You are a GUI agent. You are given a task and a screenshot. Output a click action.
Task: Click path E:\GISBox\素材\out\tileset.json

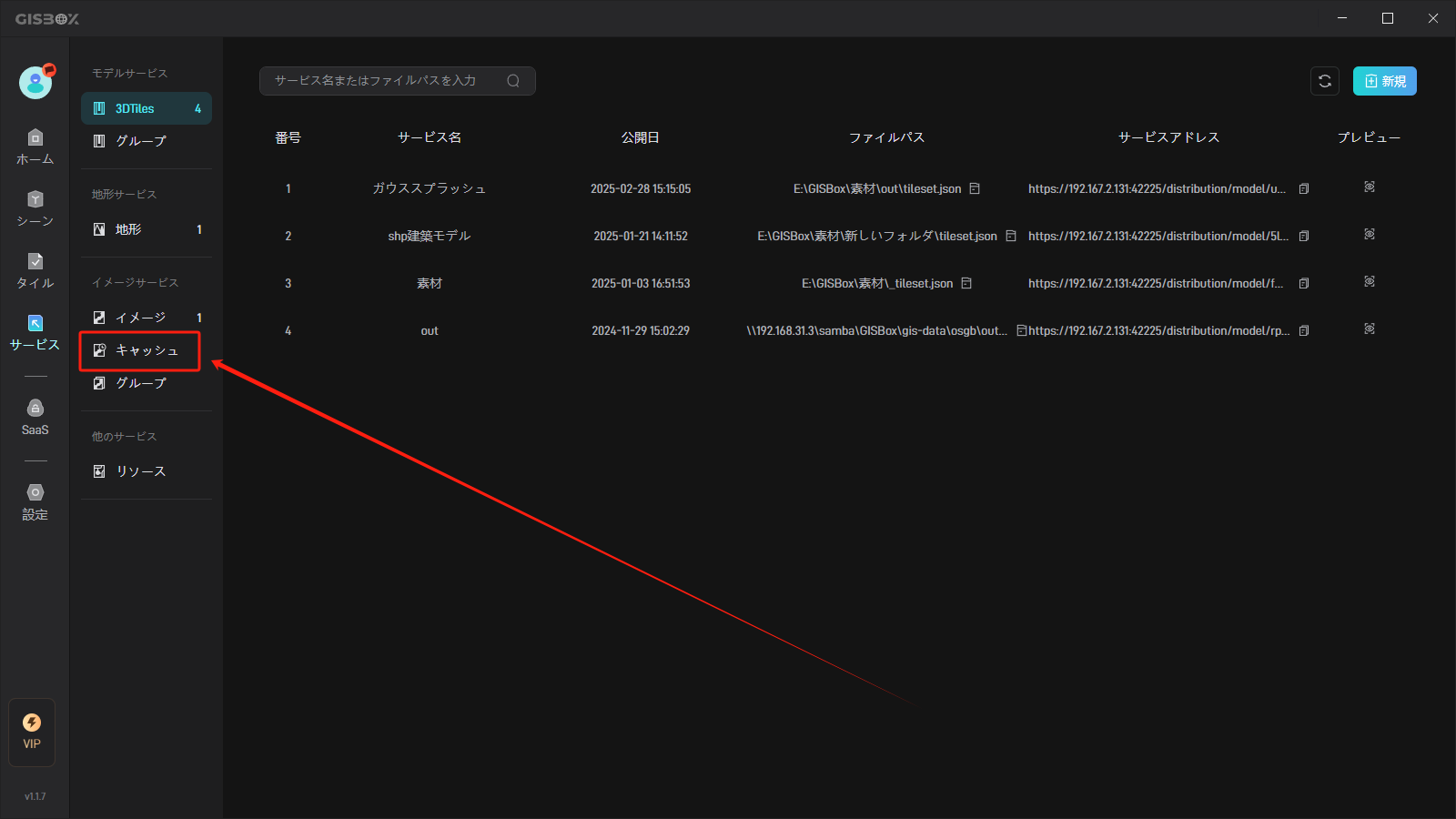(877, 188)
